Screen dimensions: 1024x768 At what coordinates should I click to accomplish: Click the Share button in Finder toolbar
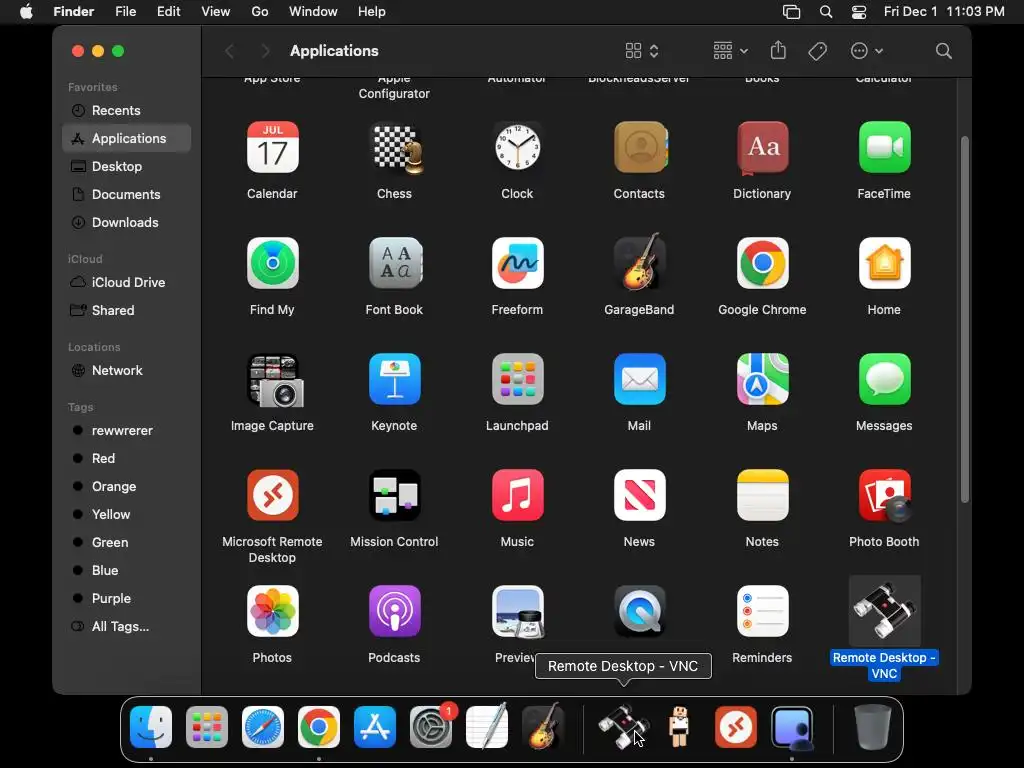coord(778,50)
